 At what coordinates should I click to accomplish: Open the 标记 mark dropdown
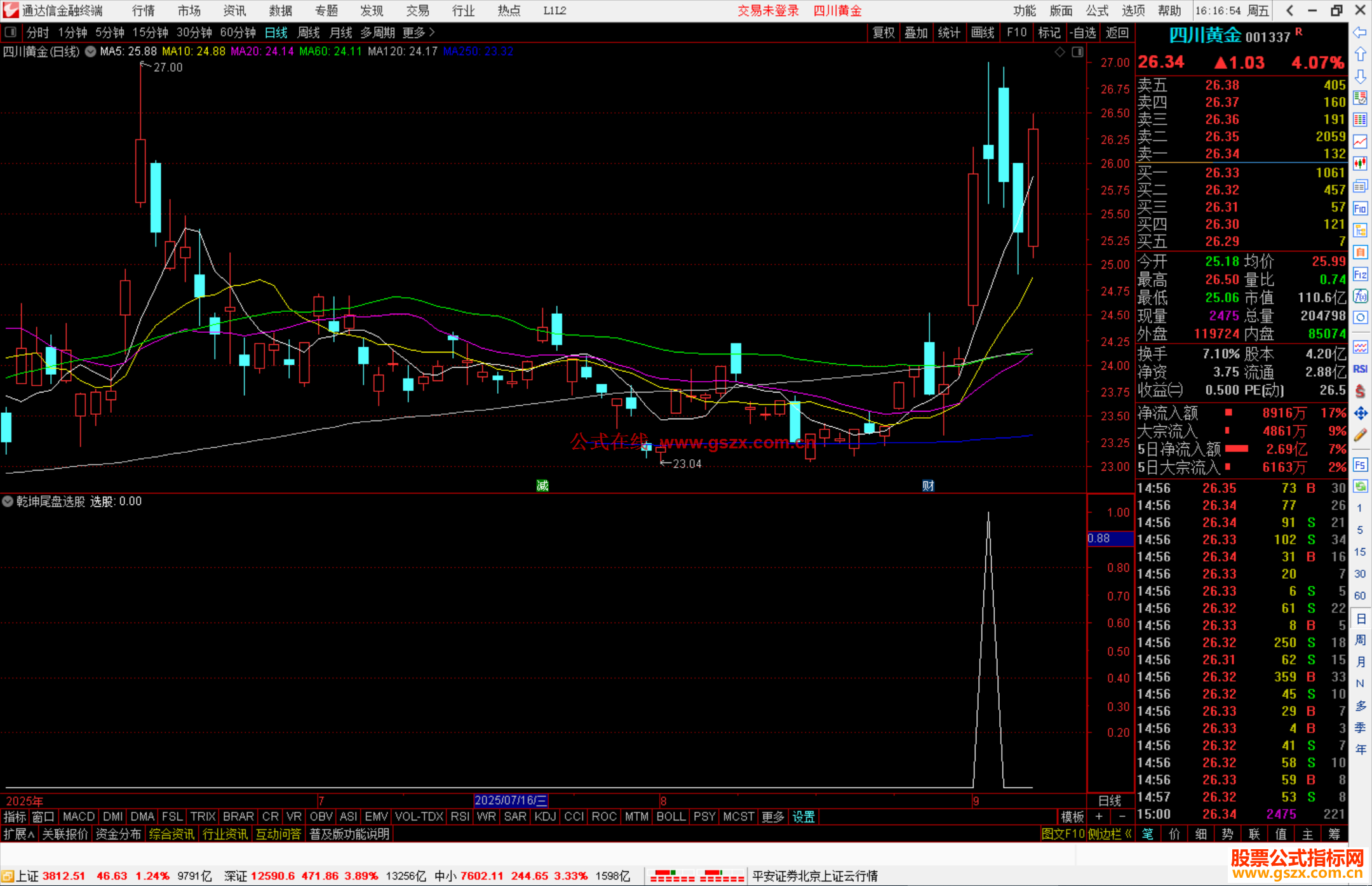click(x=1049, y=32)
